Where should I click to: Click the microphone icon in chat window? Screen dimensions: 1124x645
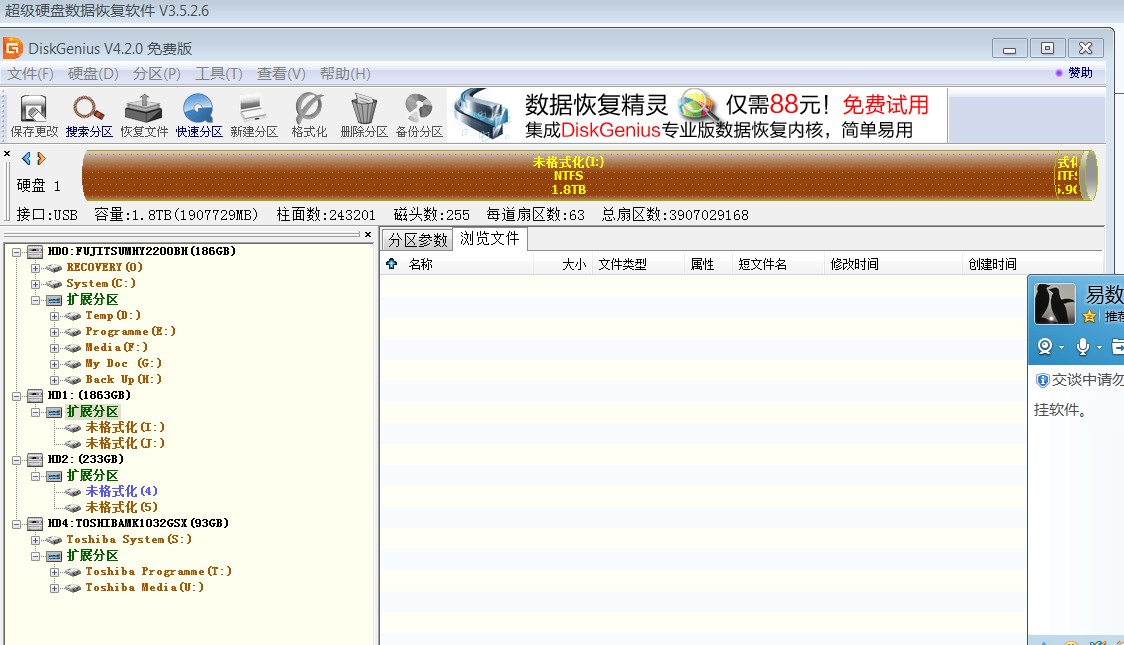[x=1082, y=347]
